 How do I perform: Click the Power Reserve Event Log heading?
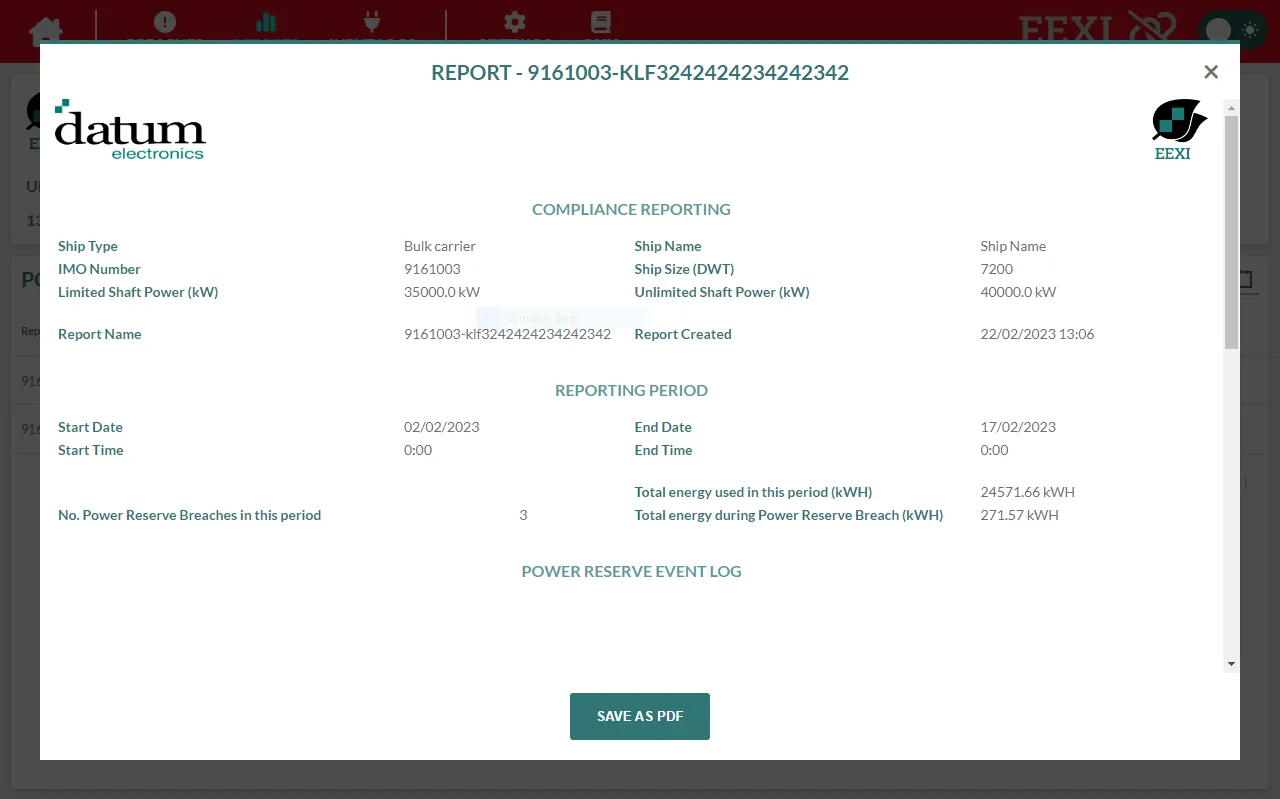631,572
